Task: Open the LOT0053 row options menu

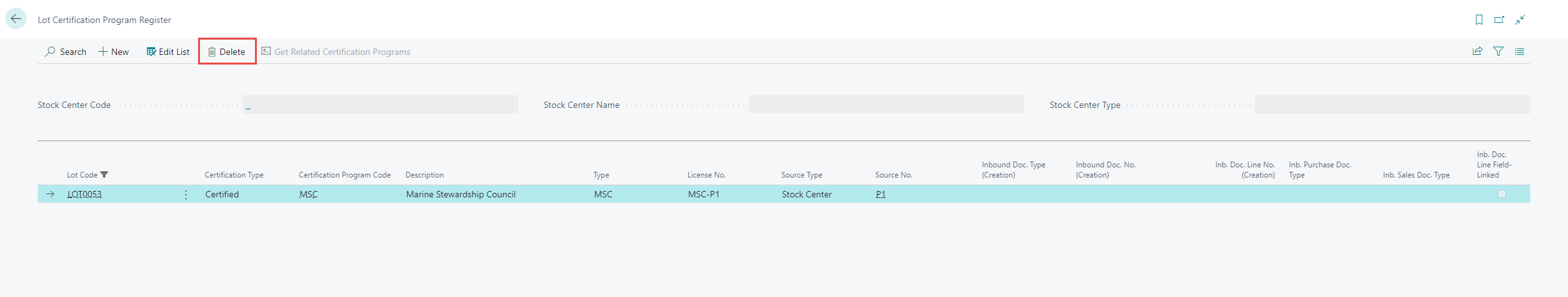Action: [186, 194]
